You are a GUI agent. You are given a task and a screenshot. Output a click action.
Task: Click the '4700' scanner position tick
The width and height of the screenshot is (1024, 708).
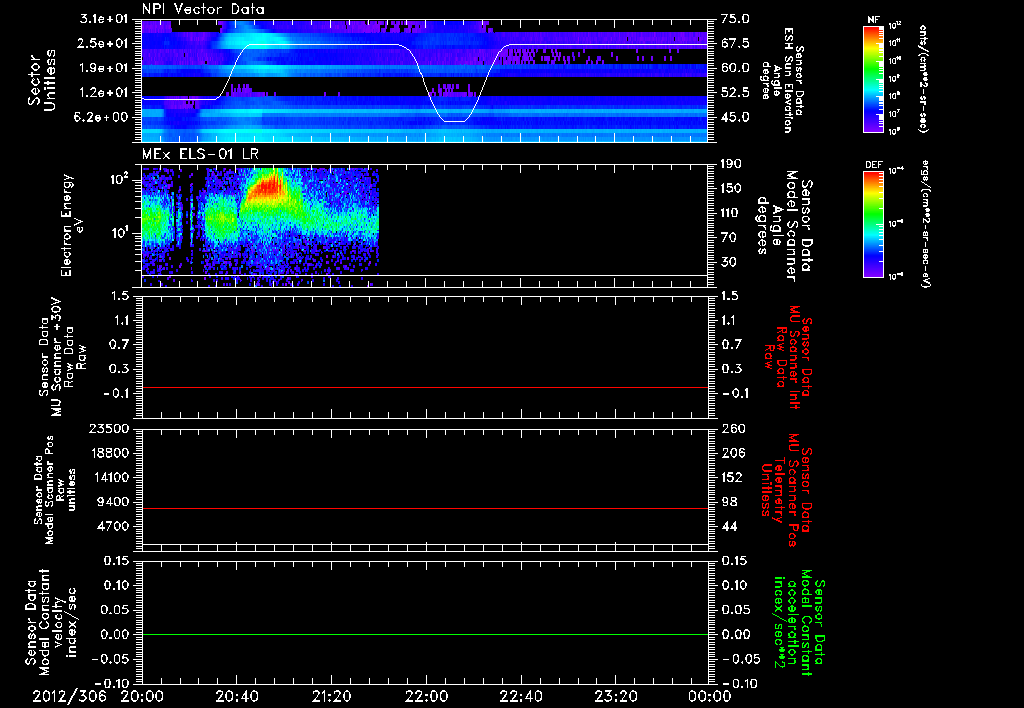pyautogui.click(x=115, y=526)
